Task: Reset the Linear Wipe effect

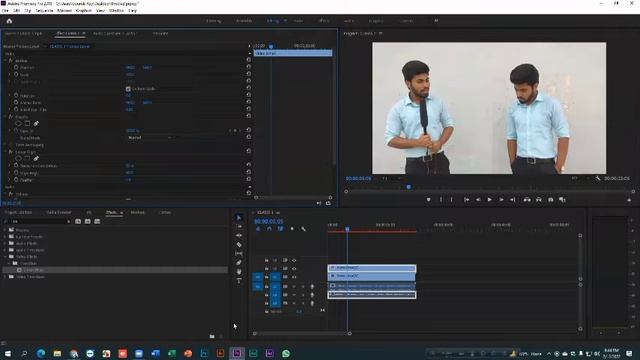Action: tap(249, 151)
